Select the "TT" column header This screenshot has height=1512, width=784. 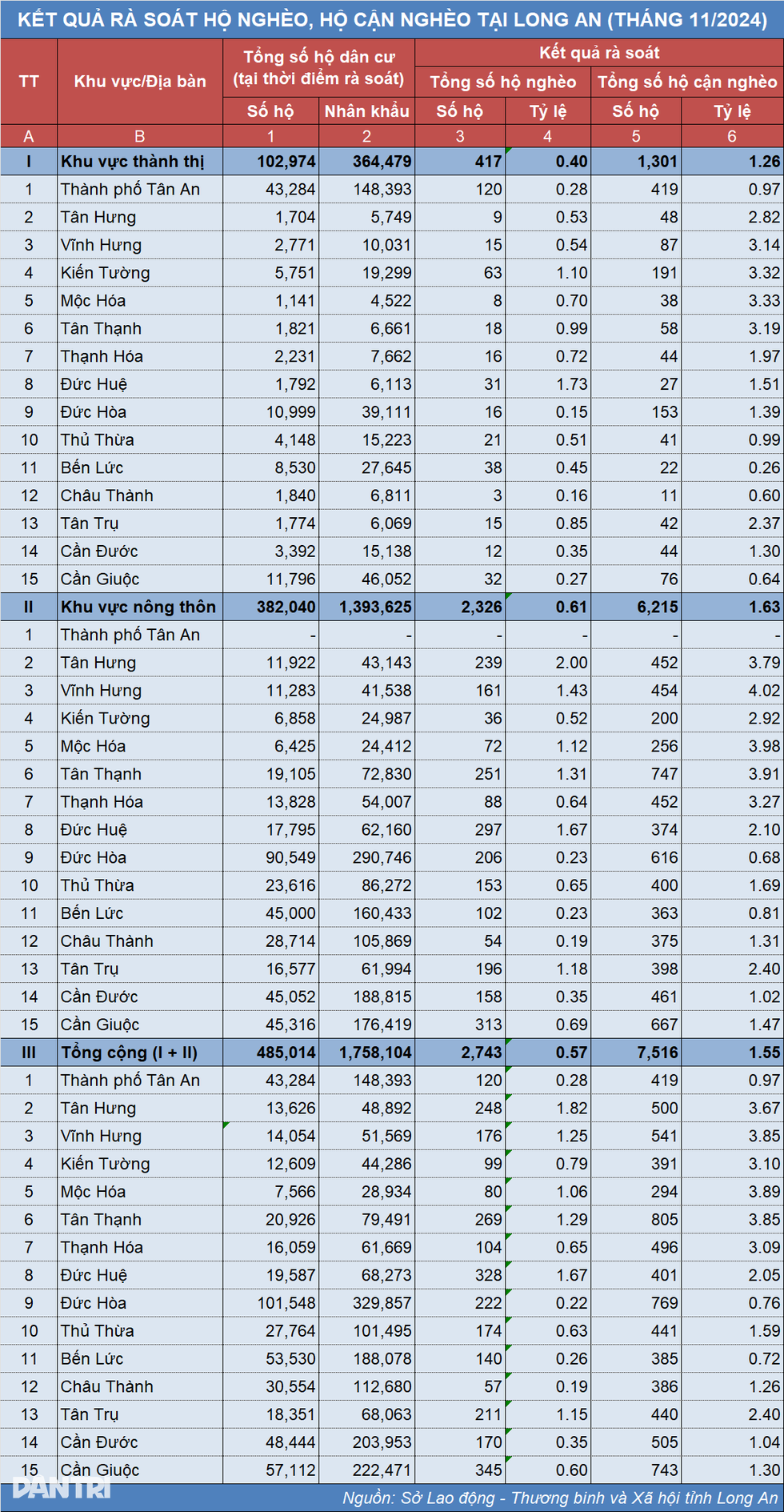29,82
